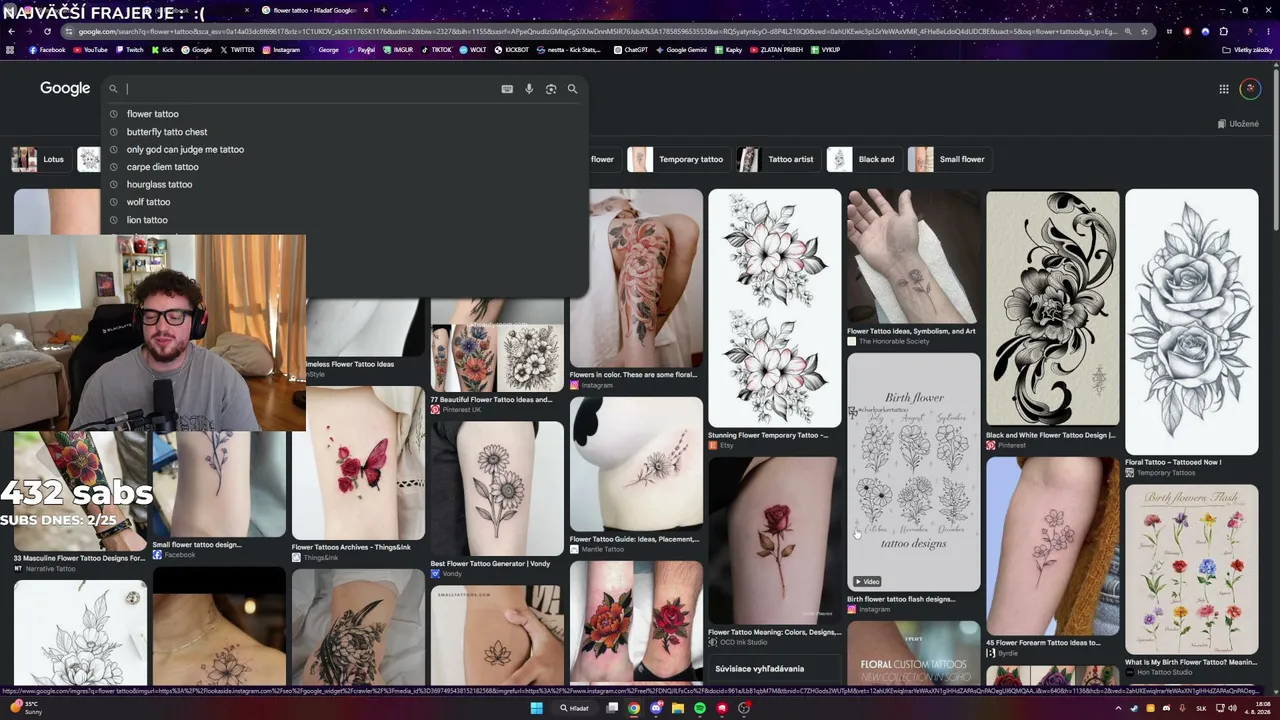Switch the SLK keyboard language indicator
Viewport: 1280px width, 720px height.
click(x=1202, y=708)
